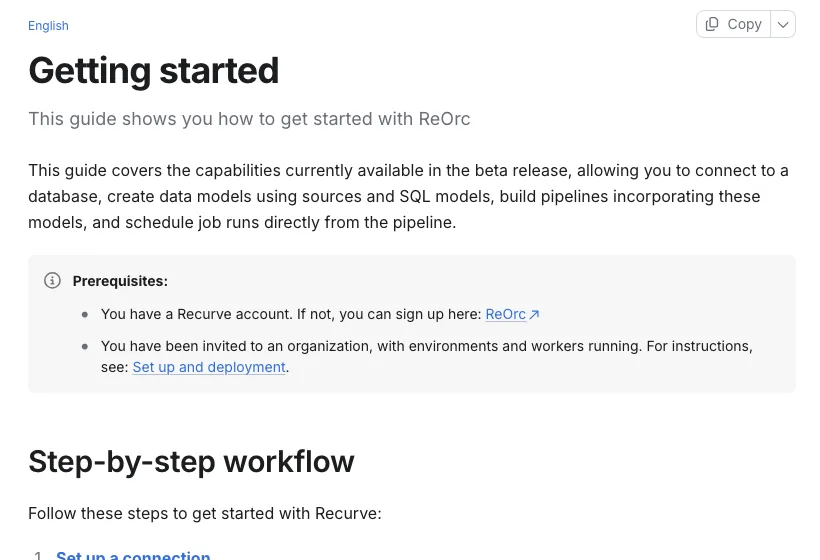Viewport: 820px width, 560px height.
Task: Click the subtitle about getting started with ReOrc
Action: tap(249, 119)
